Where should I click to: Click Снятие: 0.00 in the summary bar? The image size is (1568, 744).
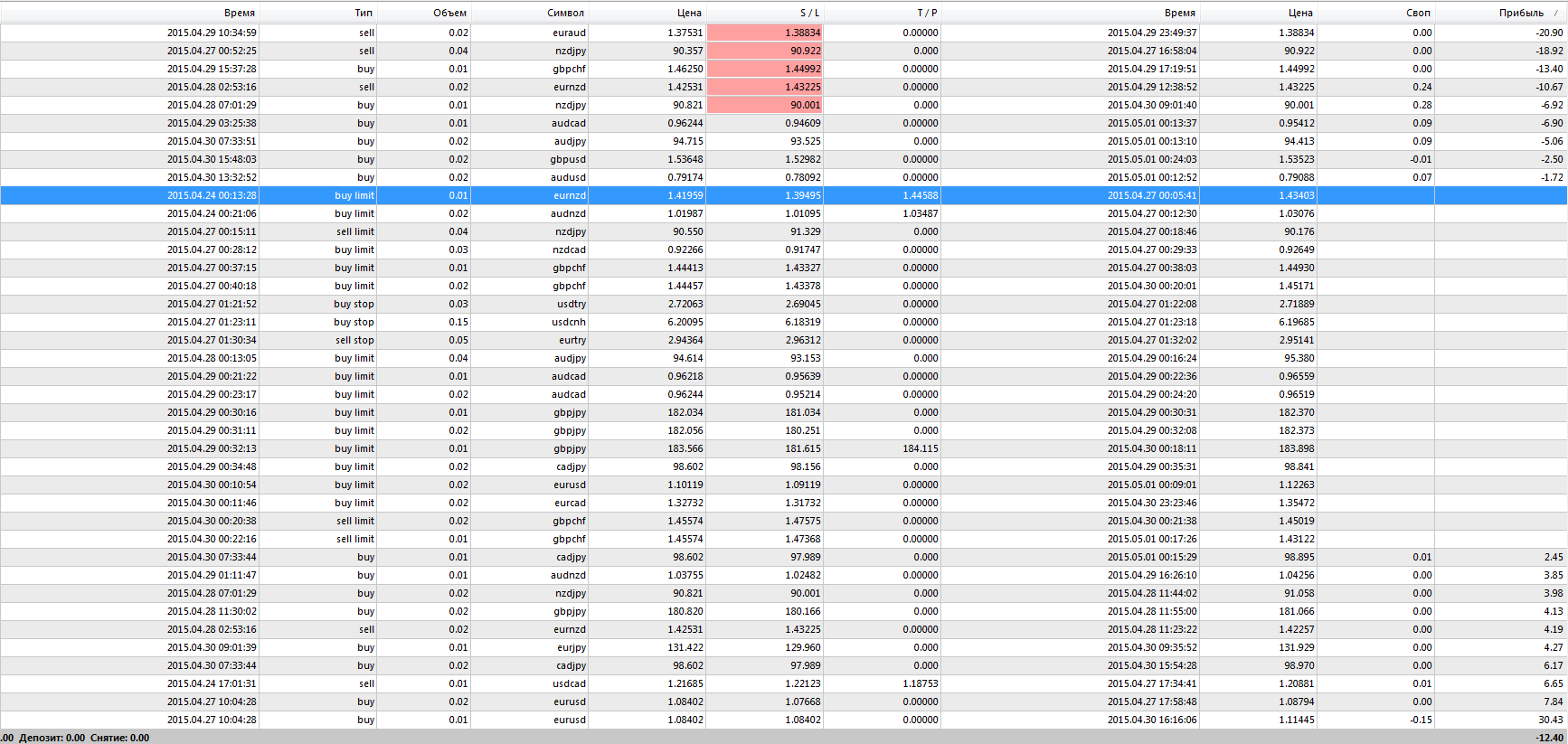pyautogui.click(x=119, y=738)
